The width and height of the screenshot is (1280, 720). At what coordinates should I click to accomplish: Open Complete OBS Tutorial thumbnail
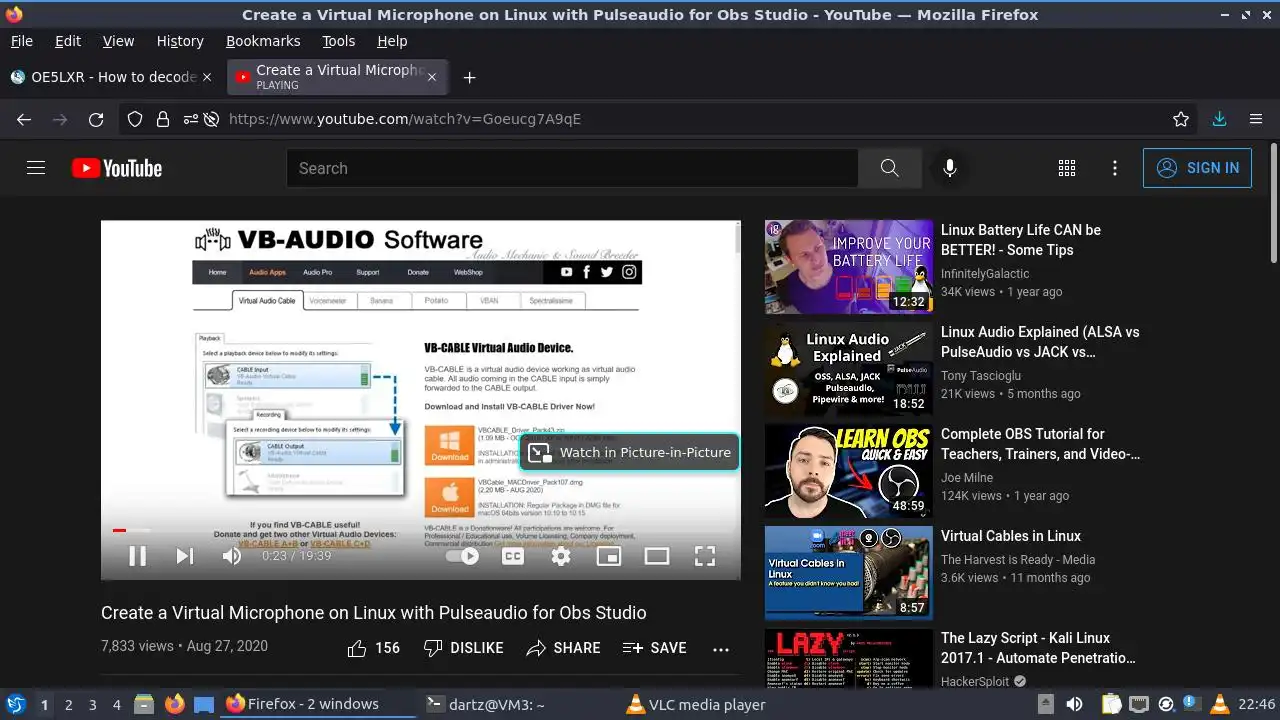tap(849, 471)
